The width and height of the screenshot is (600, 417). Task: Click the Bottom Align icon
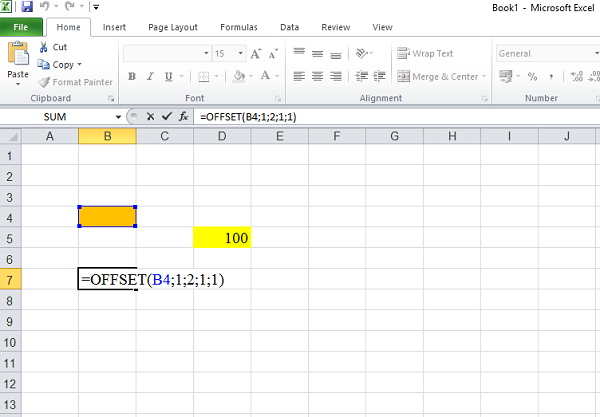click(x=336, y=54)
